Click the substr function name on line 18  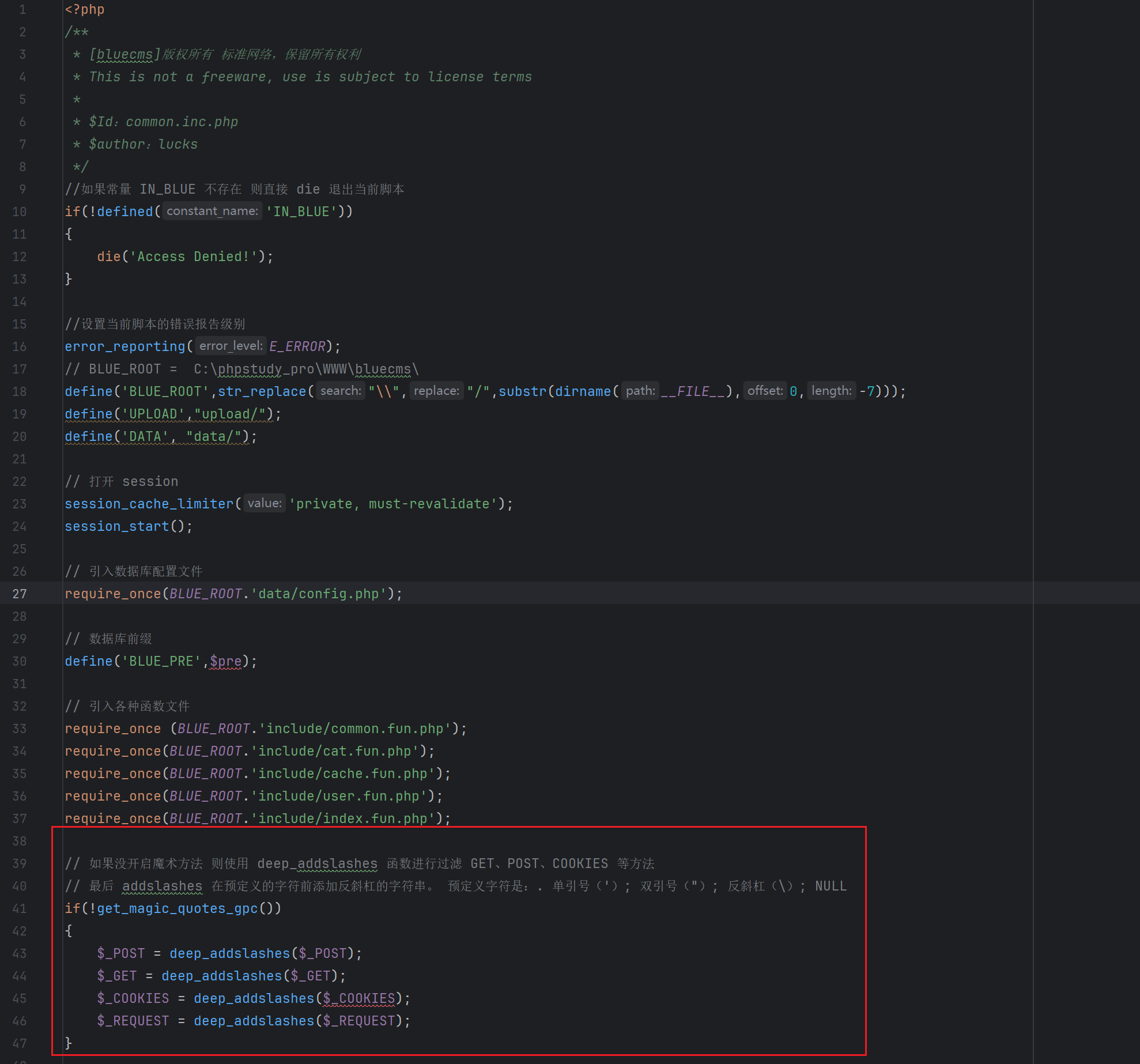[x=523, y=391]
